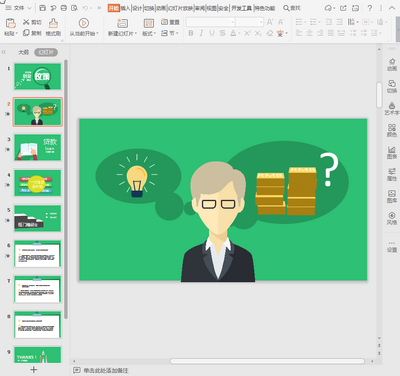The height and width of the screenshot is (376, 400).
Task: Open the Section (节) dropdown
Action: coord(170,33)
